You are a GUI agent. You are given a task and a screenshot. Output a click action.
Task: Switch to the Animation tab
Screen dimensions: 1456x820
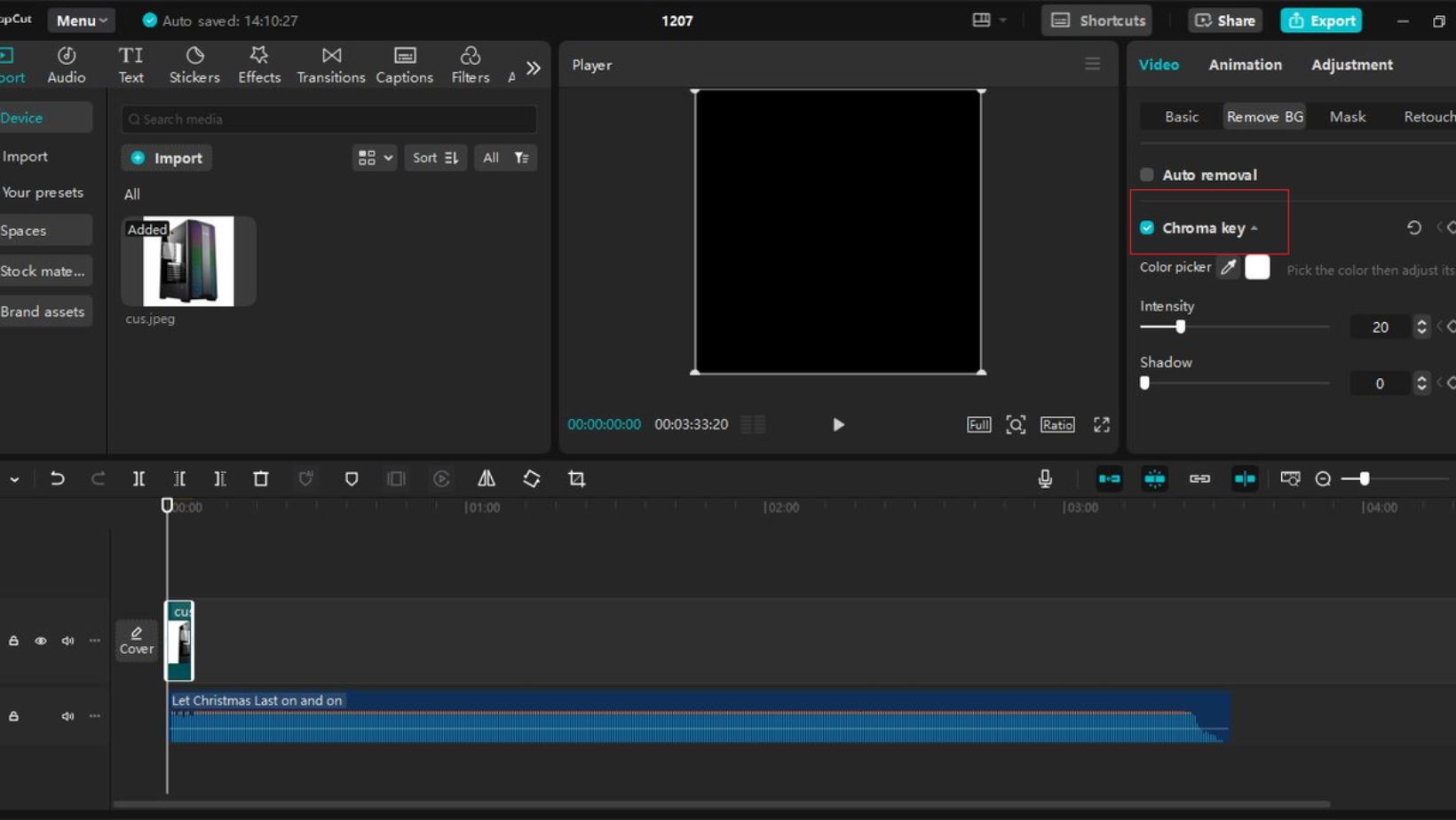tap(1245, 65)
